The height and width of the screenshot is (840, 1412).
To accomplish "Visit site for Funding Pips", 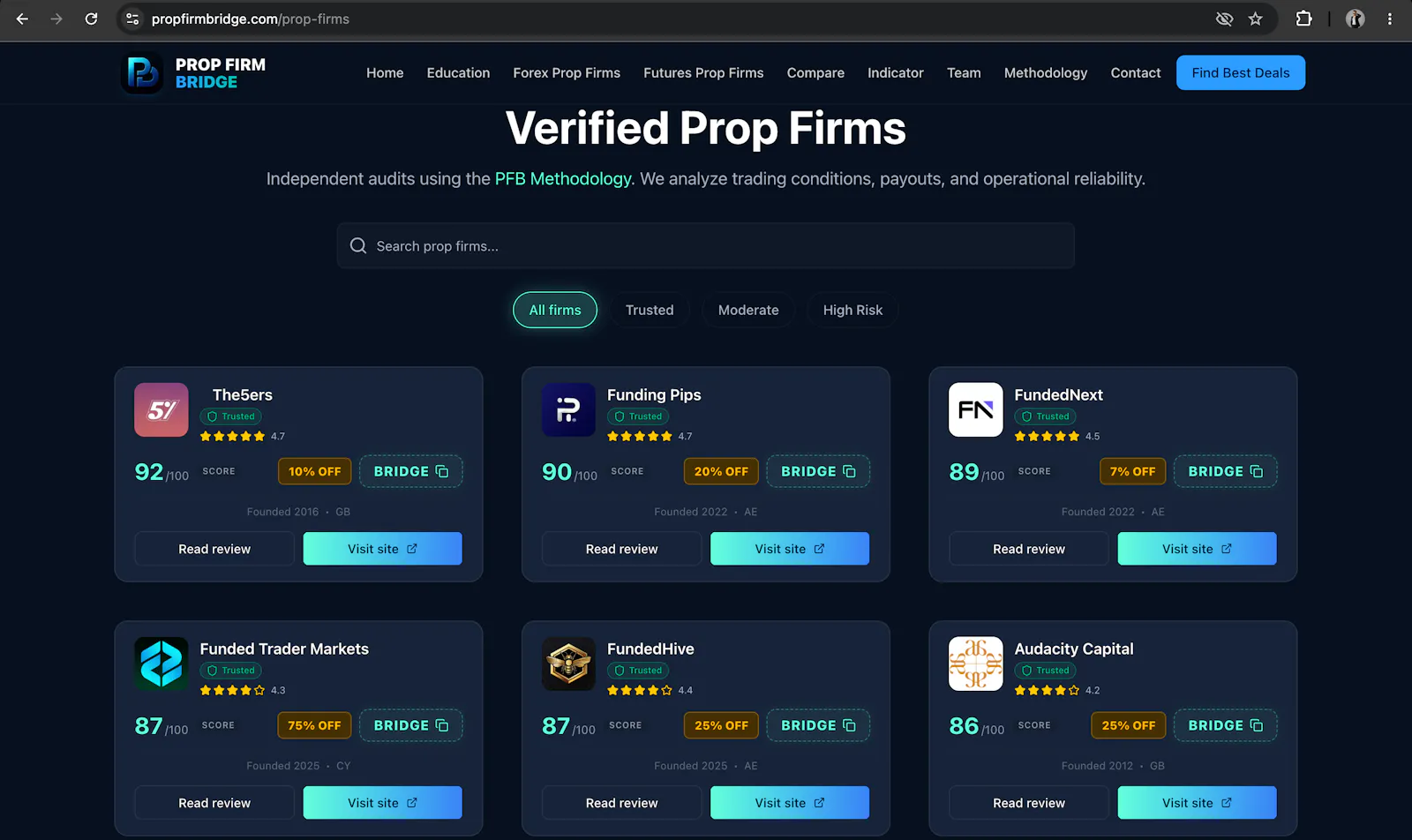I will point(790,549).
